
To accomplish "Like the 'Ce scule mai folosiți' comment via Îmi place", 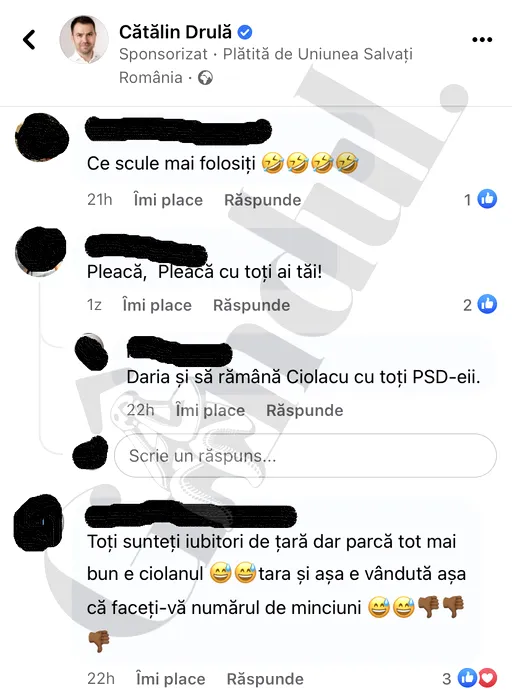I will [168, 200].
